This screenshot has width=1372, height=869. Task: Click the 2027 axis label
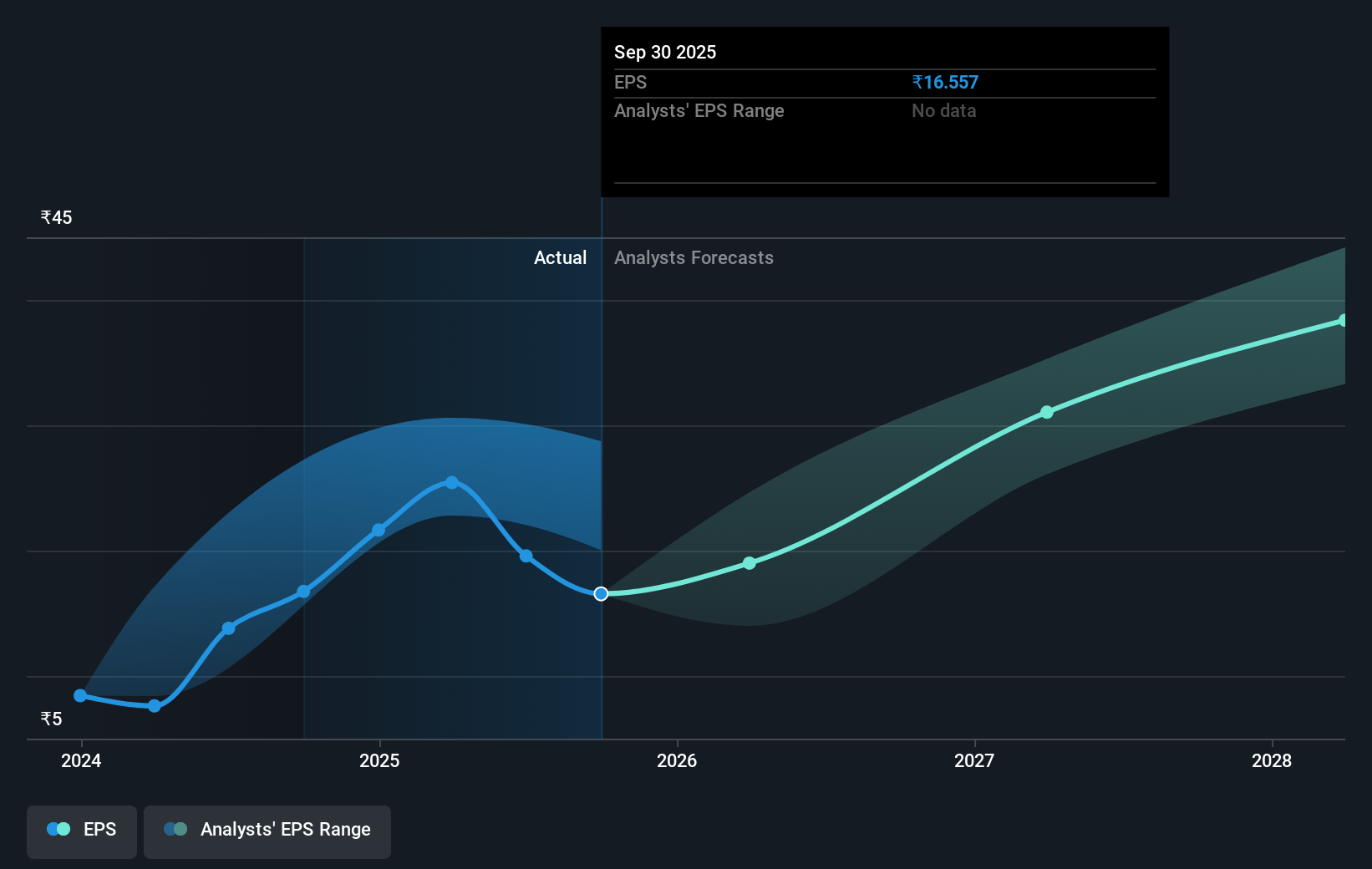[974, 760]
